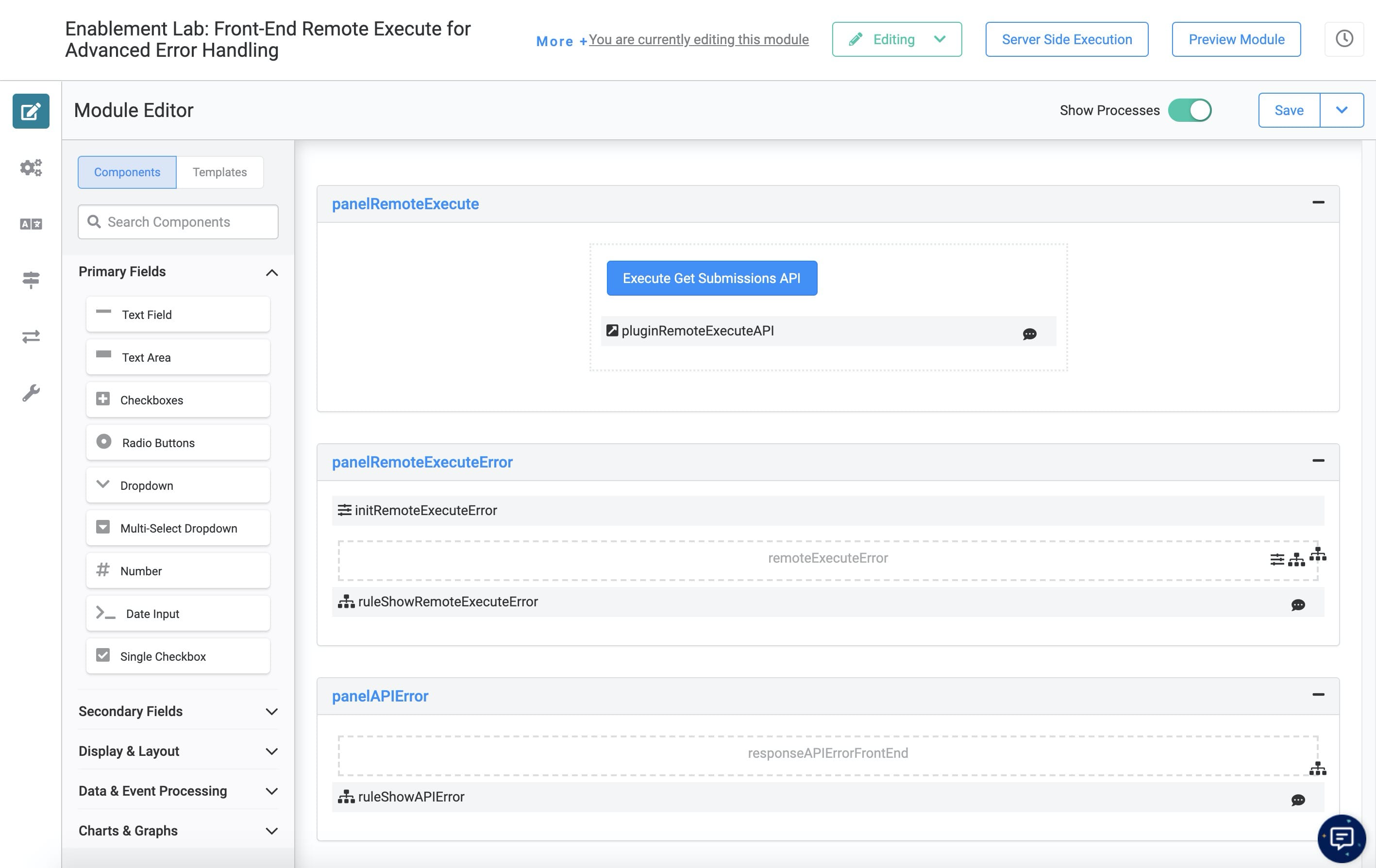Open the wrench tools icon in sidebar

click(31, 393)
